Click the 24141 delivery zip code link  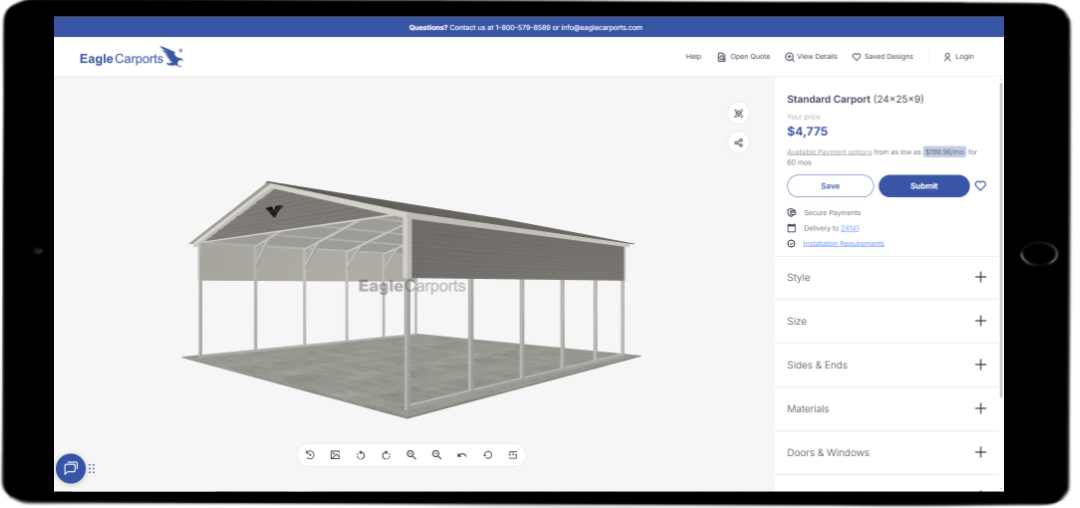click(849, 229)
